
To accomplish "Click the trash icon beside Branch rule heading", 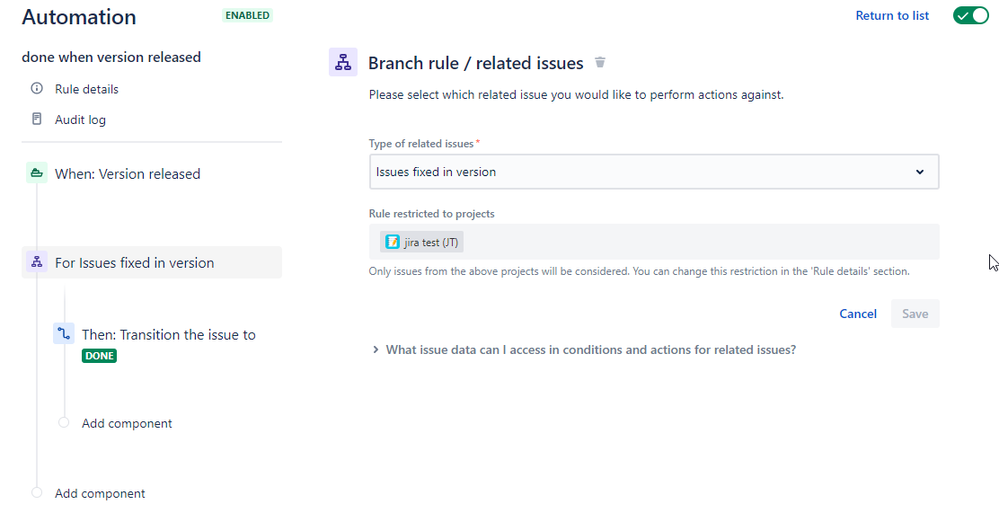I will [x=600, y=62].
